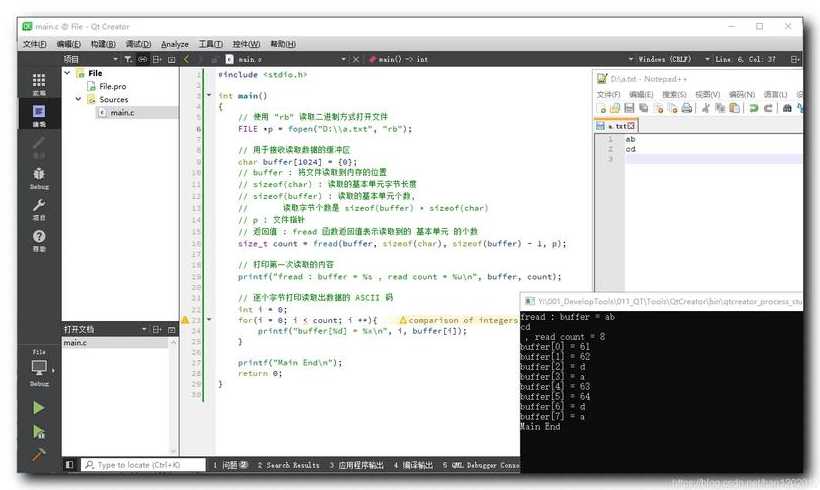Close a.txt tab via red X

pyautogui.click(x=631, y=126)
